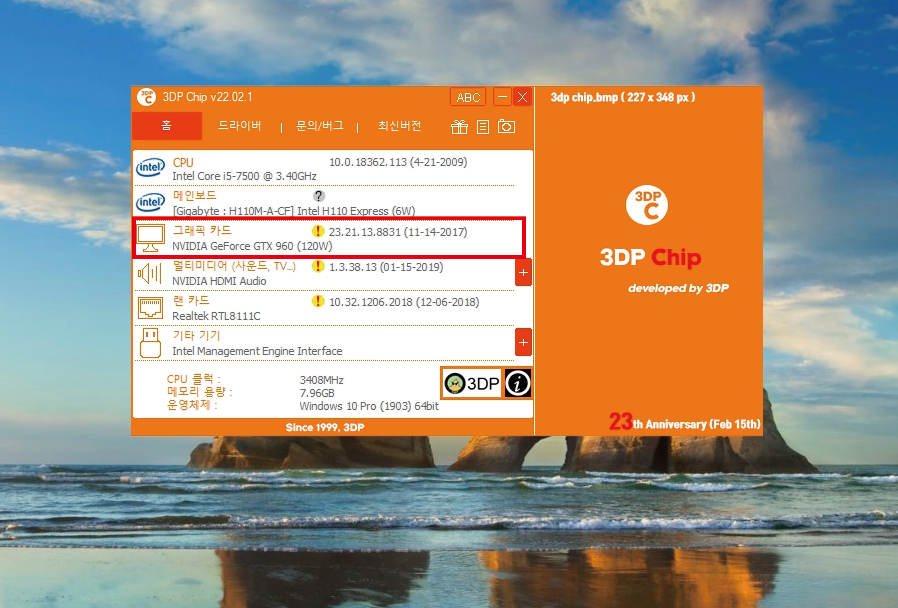Click the 랜 카드 label link

coord(191,300)
